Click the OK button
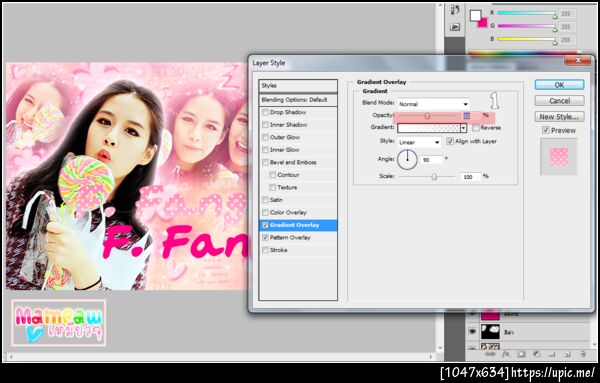Image resolution: width=600 pixels, height=383 pixels. pyautogui.click(x=559, y=85)
